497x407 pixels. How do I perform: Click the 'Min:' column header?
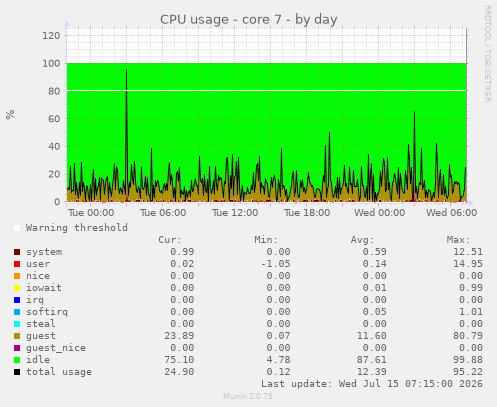[x=266, y=240]
